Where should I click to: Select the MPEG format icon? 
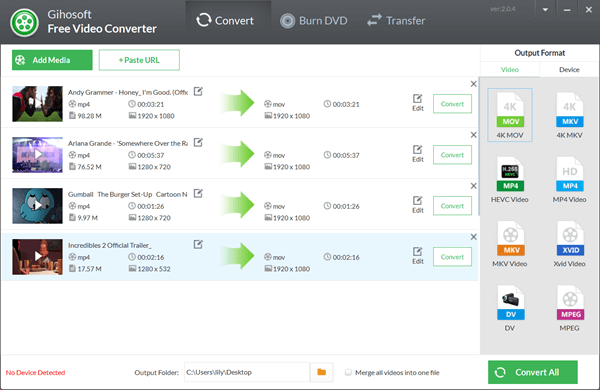pyautogui.click(x=569, y=303)
